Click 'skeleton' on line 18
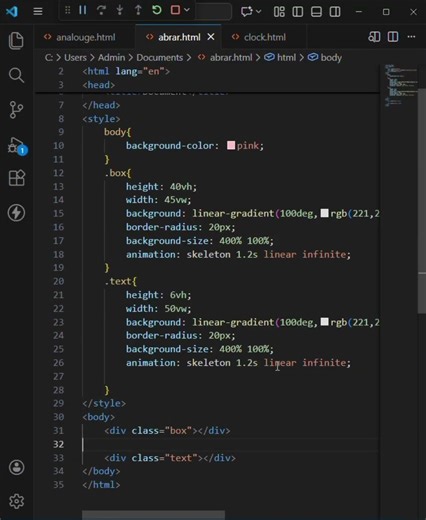426x520 pixels. pyautogui.click(x=208, y=254)
